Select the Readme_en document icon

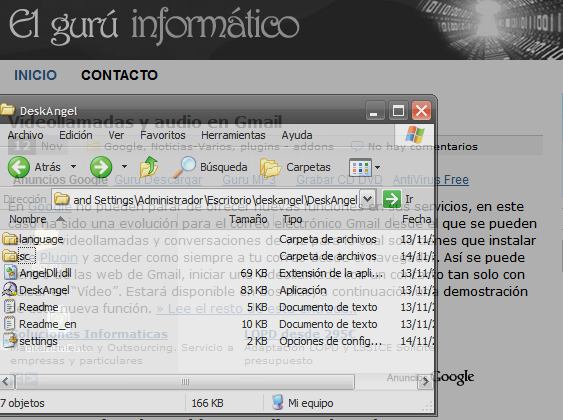click(x=9, y=324)
